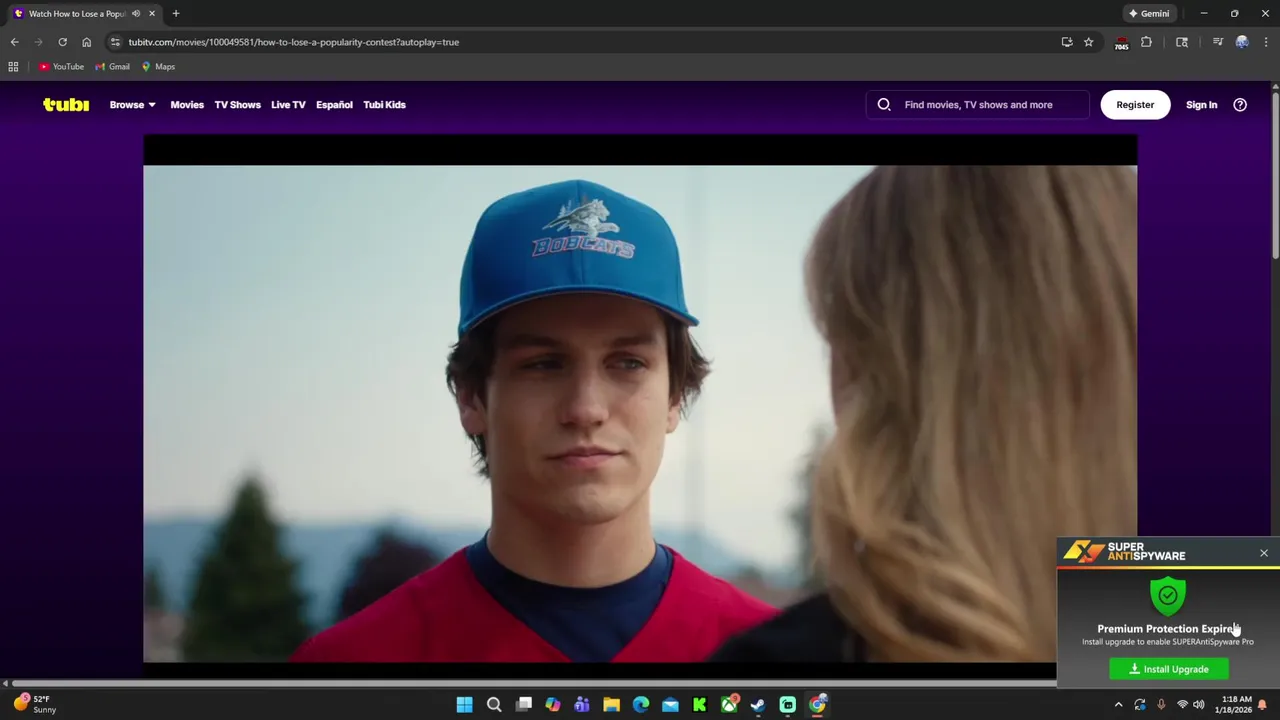View site information icon in address bar
Screen dimensions: 1280x720
115,42
